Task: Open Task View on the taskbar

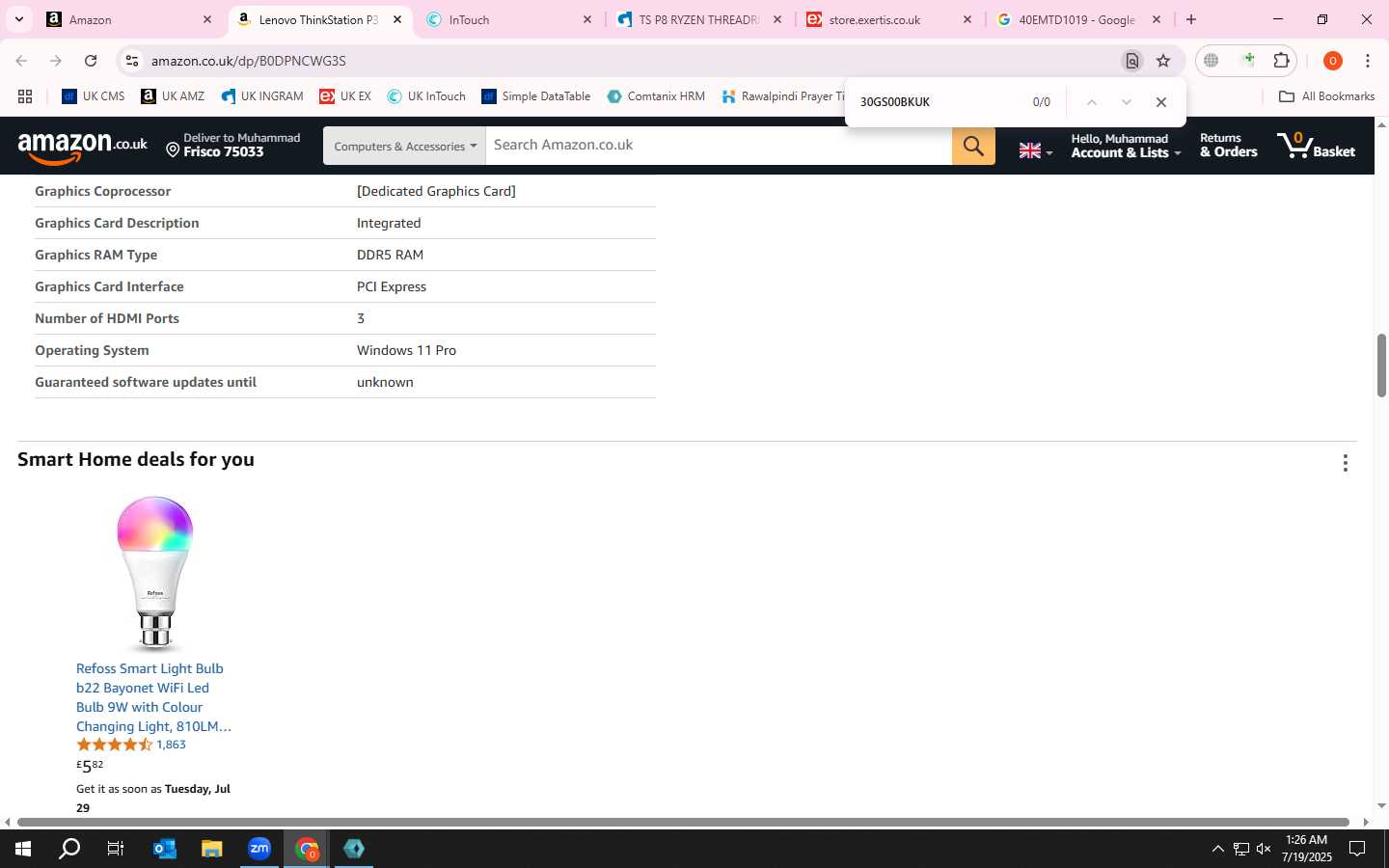Action: point(116,849)
